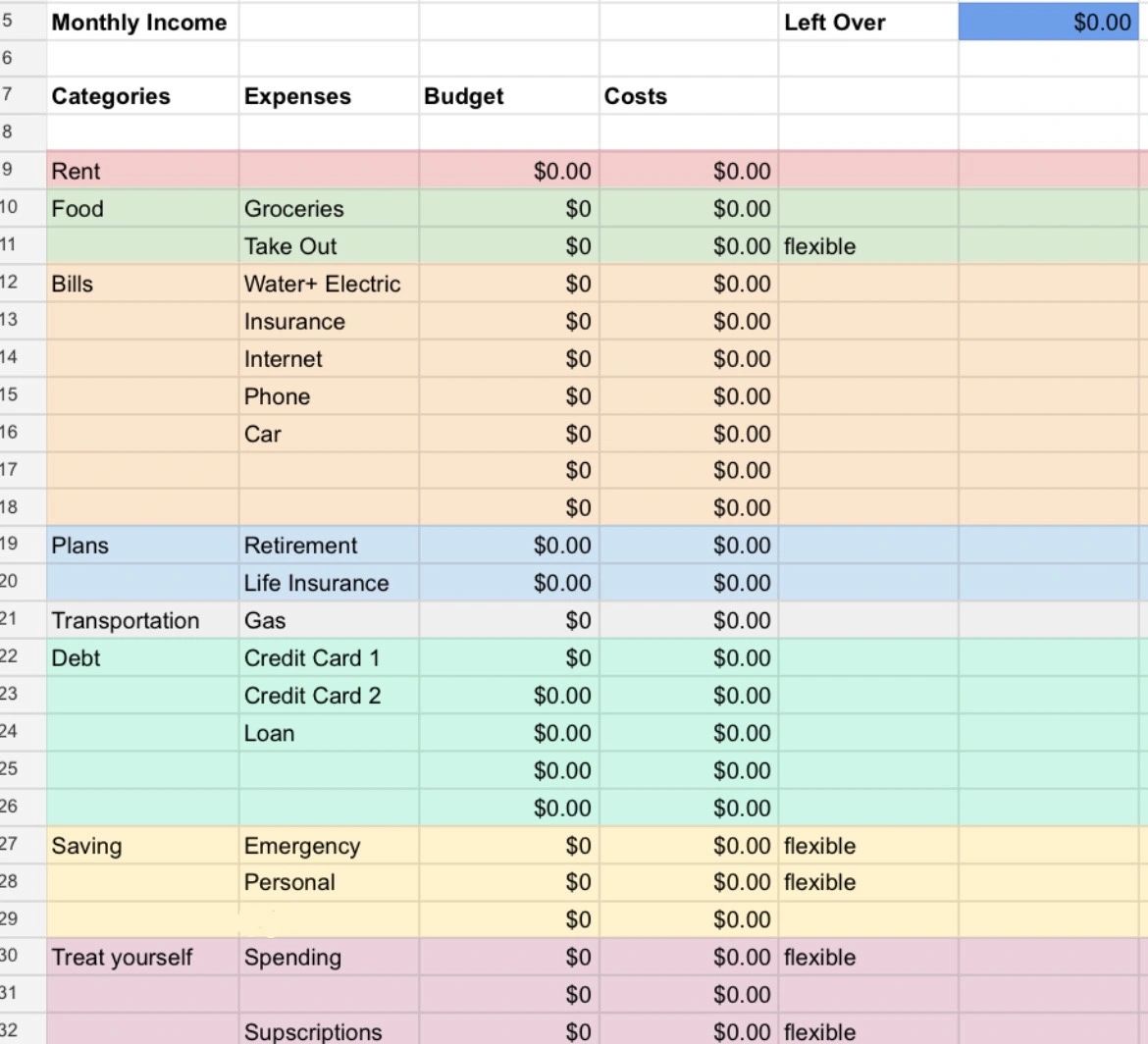The width and height of the screenshot is (1148, 1044).
Task: Select the blue Left Over $0.00 cell
Action: (1049, 22)
